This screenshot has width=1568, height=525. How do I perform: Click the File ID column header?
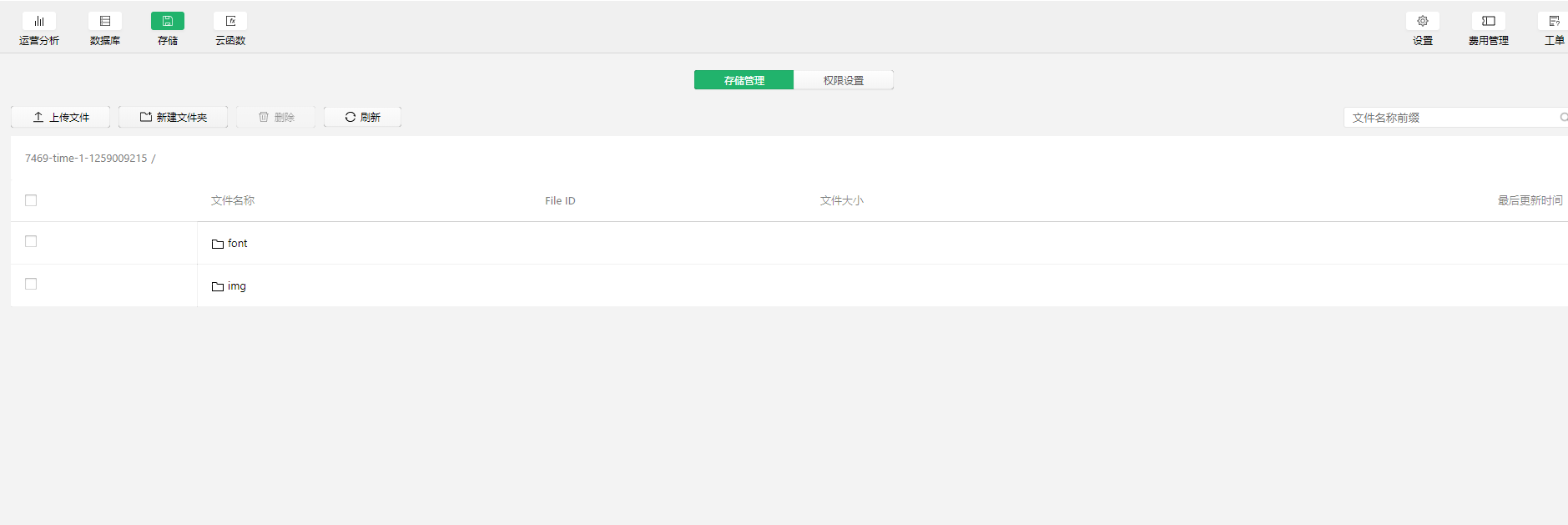[560, 201]
